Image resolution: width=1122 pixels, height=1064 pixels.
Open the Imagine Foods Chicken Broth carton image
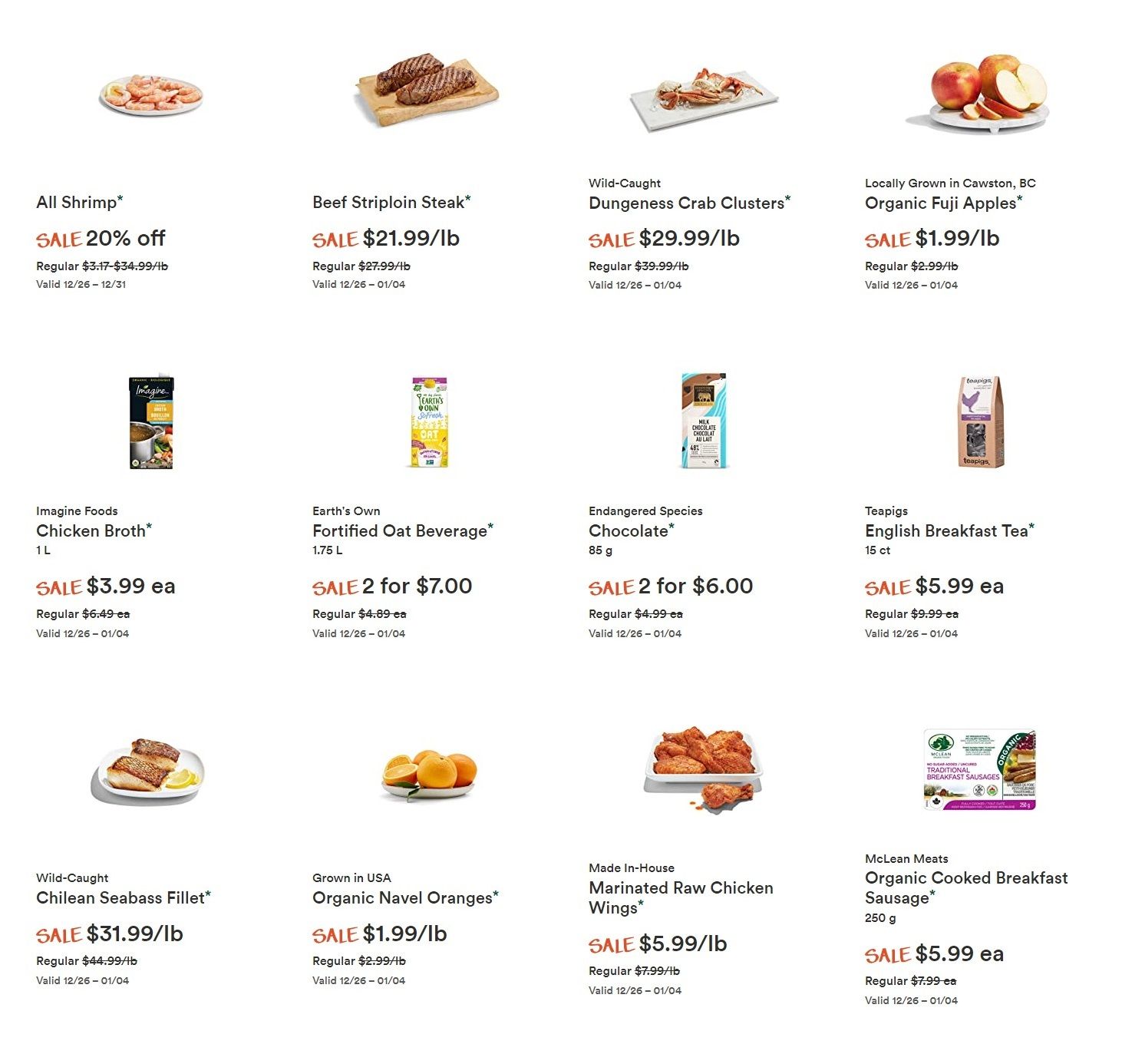point(151,422)
